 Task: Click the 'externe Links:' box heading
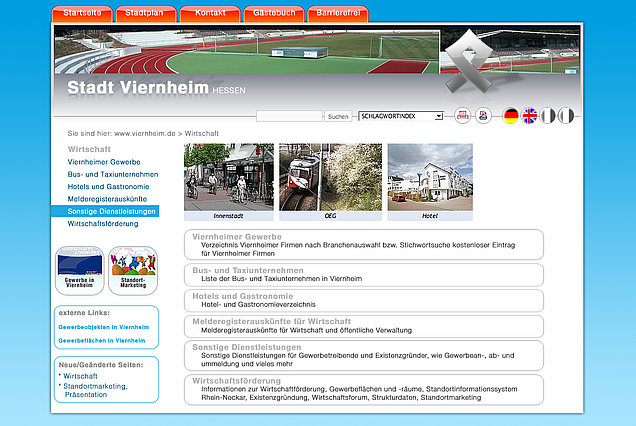[84, 313]
